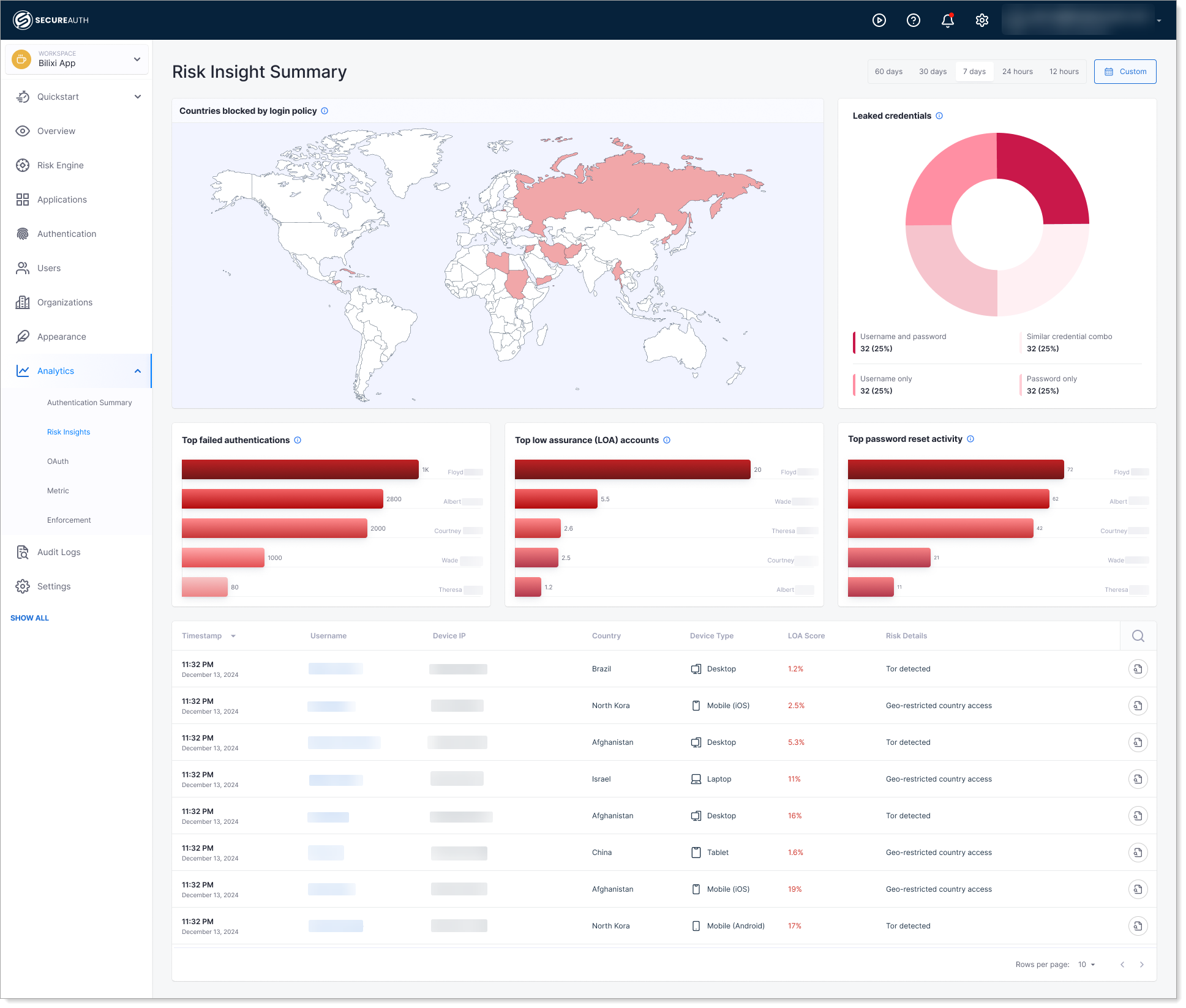Switch to the 24 hours tab
Image resolution: width=1186 pixels, height=1008 pixels.
[1017, 71]
